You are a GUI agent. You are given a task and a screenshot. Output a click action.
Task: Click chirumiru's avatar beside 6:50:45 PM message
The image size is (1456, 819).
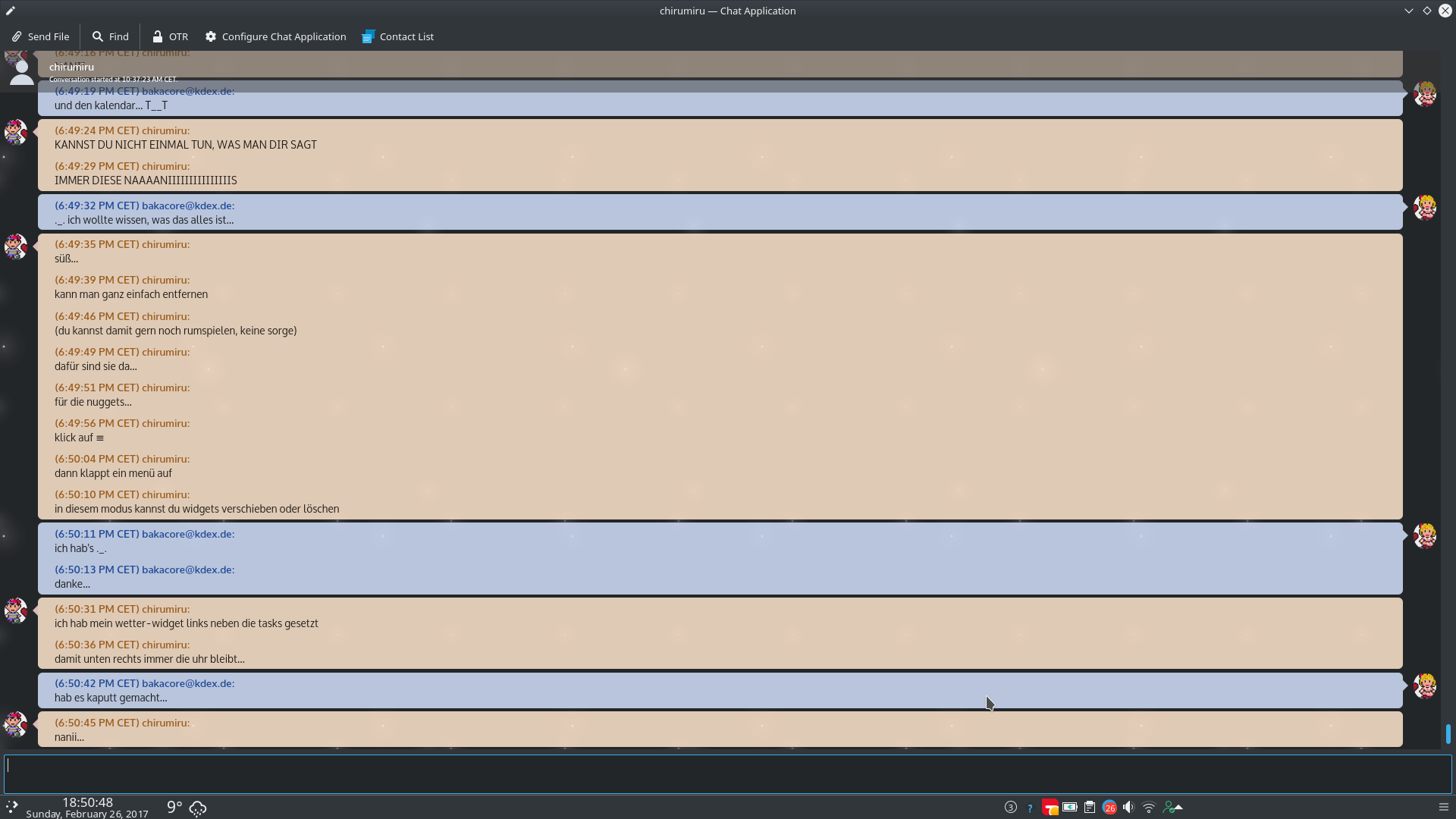[x=16, y=724]
